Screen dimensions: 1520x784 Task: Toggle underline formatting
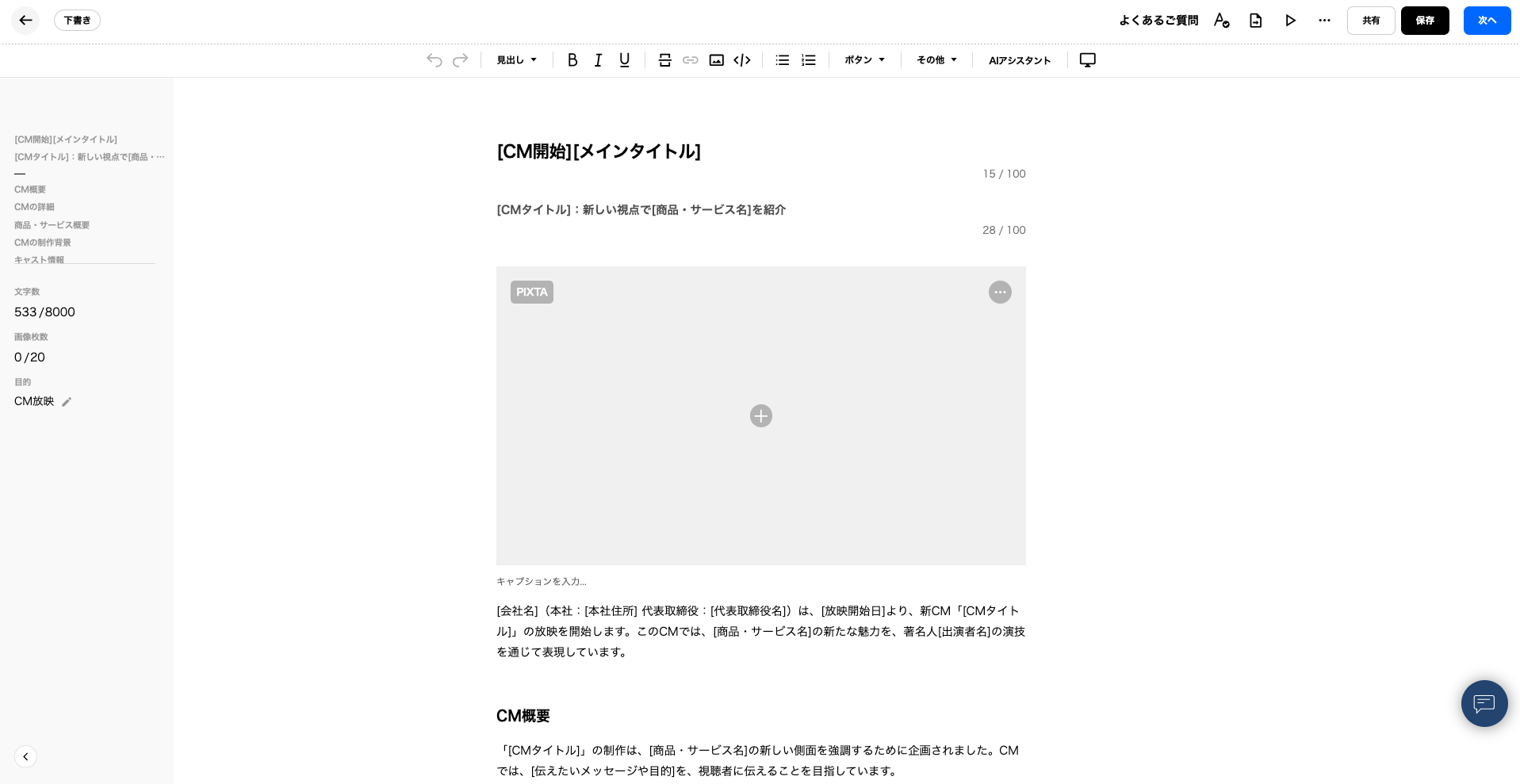(625, 60)
